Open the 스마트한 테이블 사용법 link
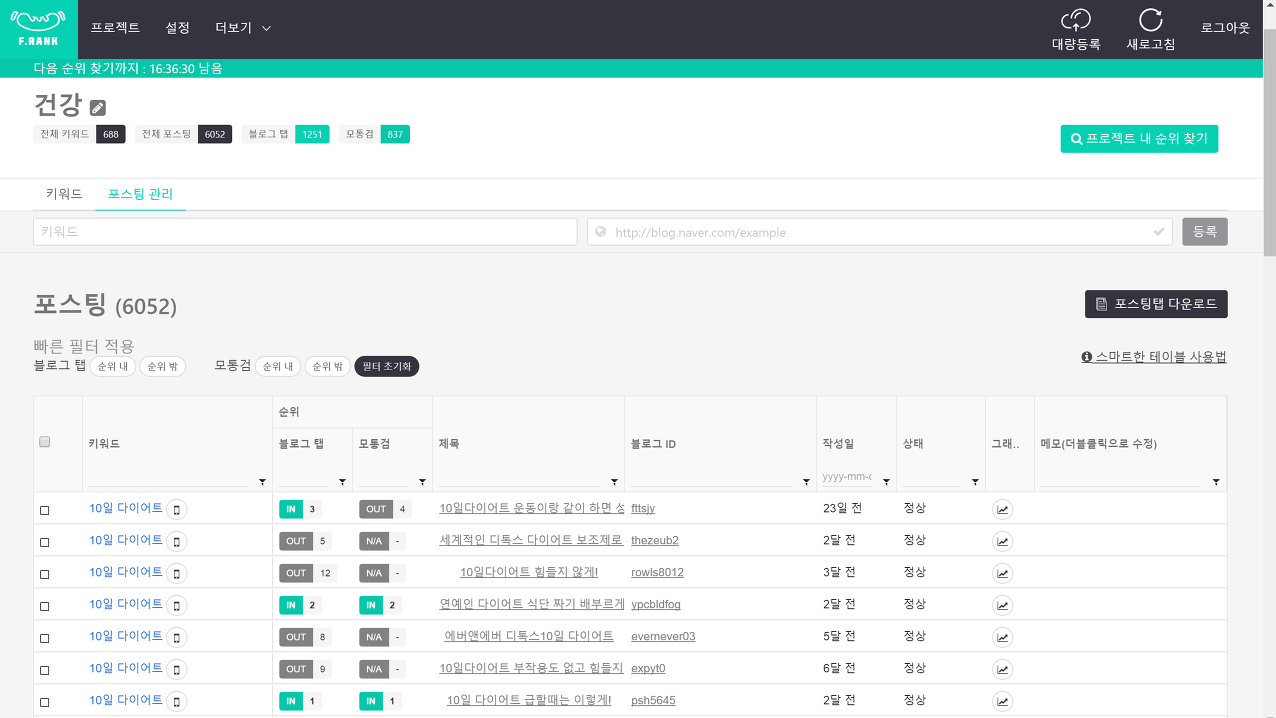Viewport: 1276px width, 718px height. point(1154,357)
